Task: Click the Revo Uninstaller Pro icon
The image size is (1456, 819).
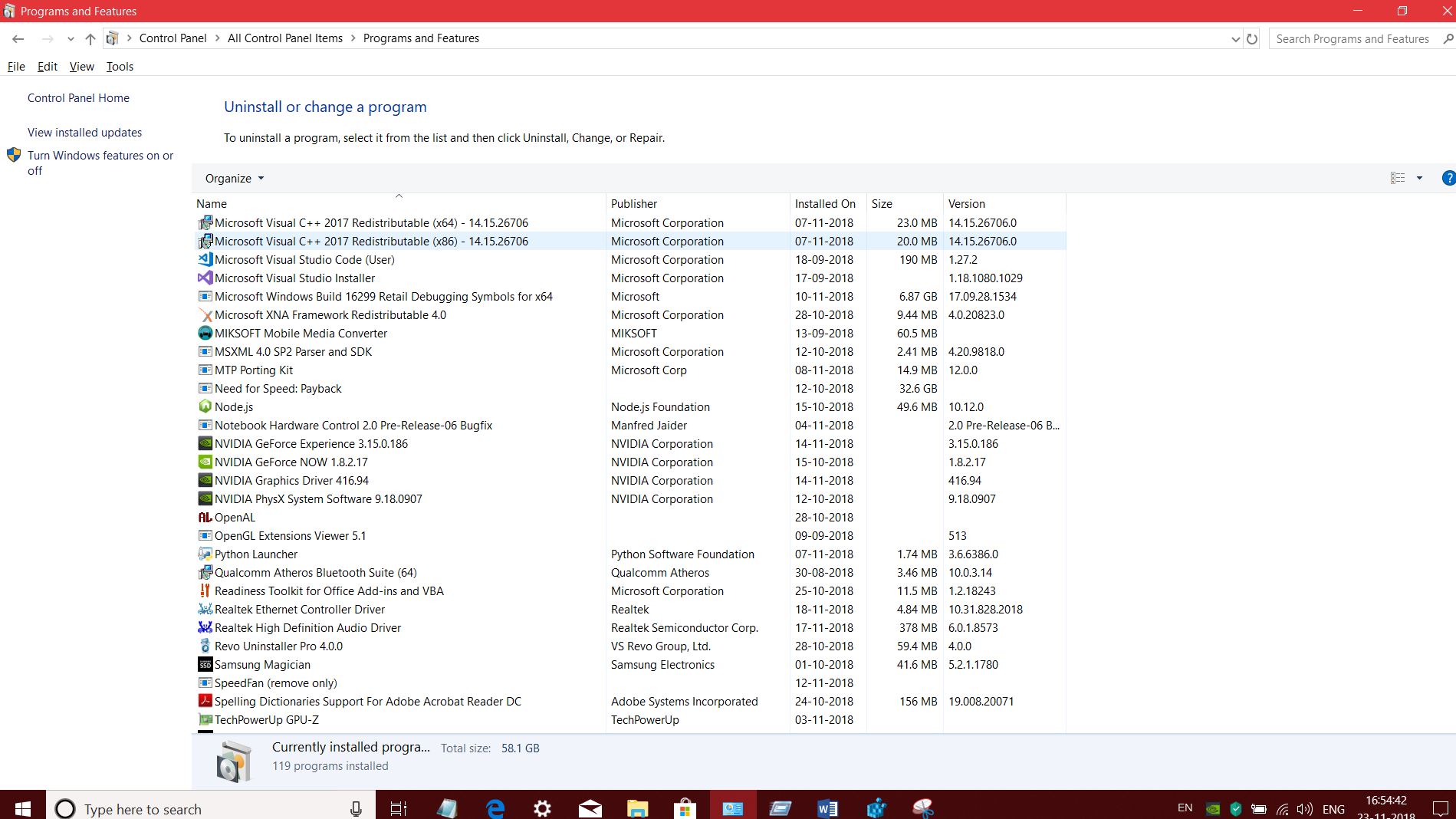Action: (x=205, y=646)
